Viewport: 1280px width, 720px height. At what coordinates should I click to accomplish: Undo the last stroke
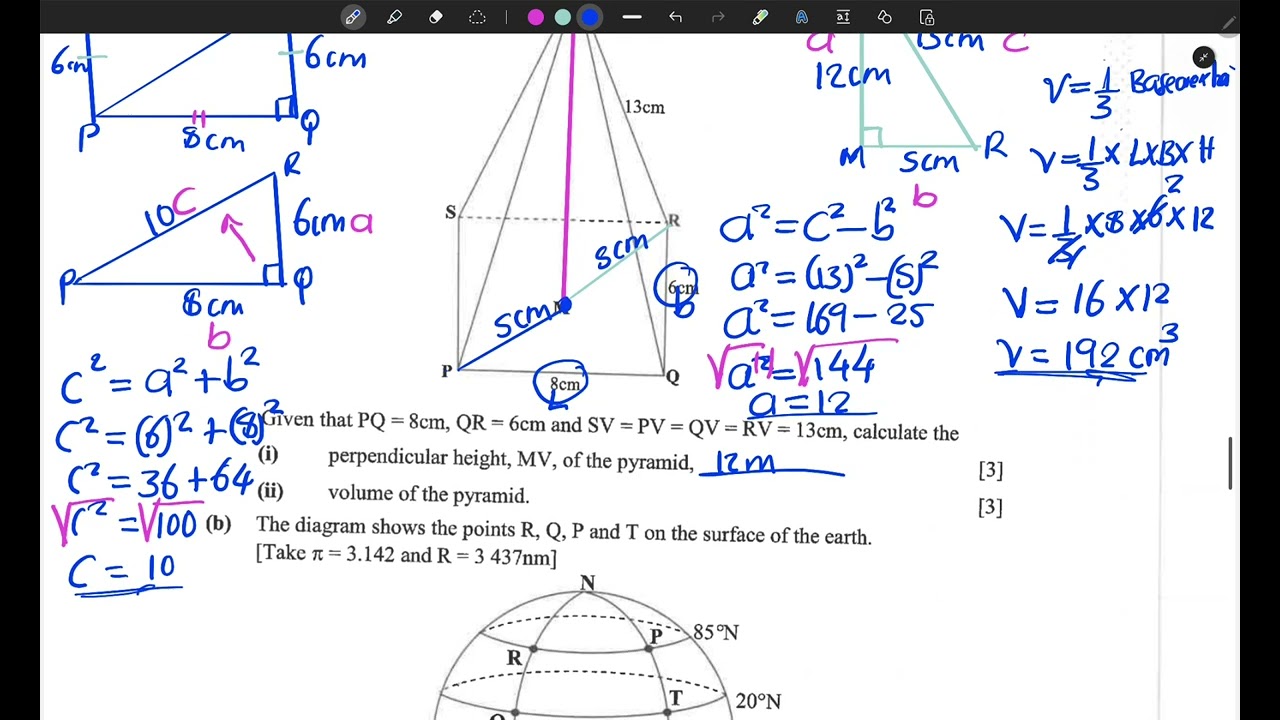tap(675, 17)
